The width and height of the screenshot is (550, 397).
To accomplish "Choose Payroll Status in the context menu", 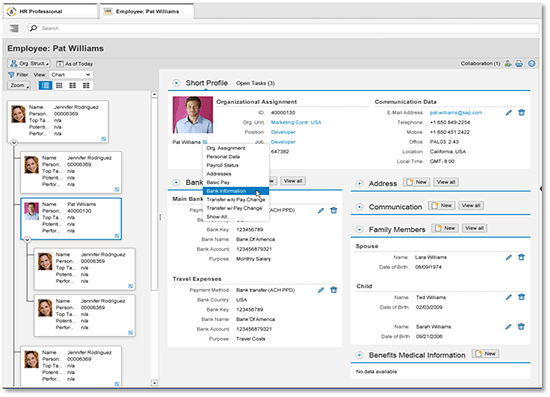I will [236, 165].
